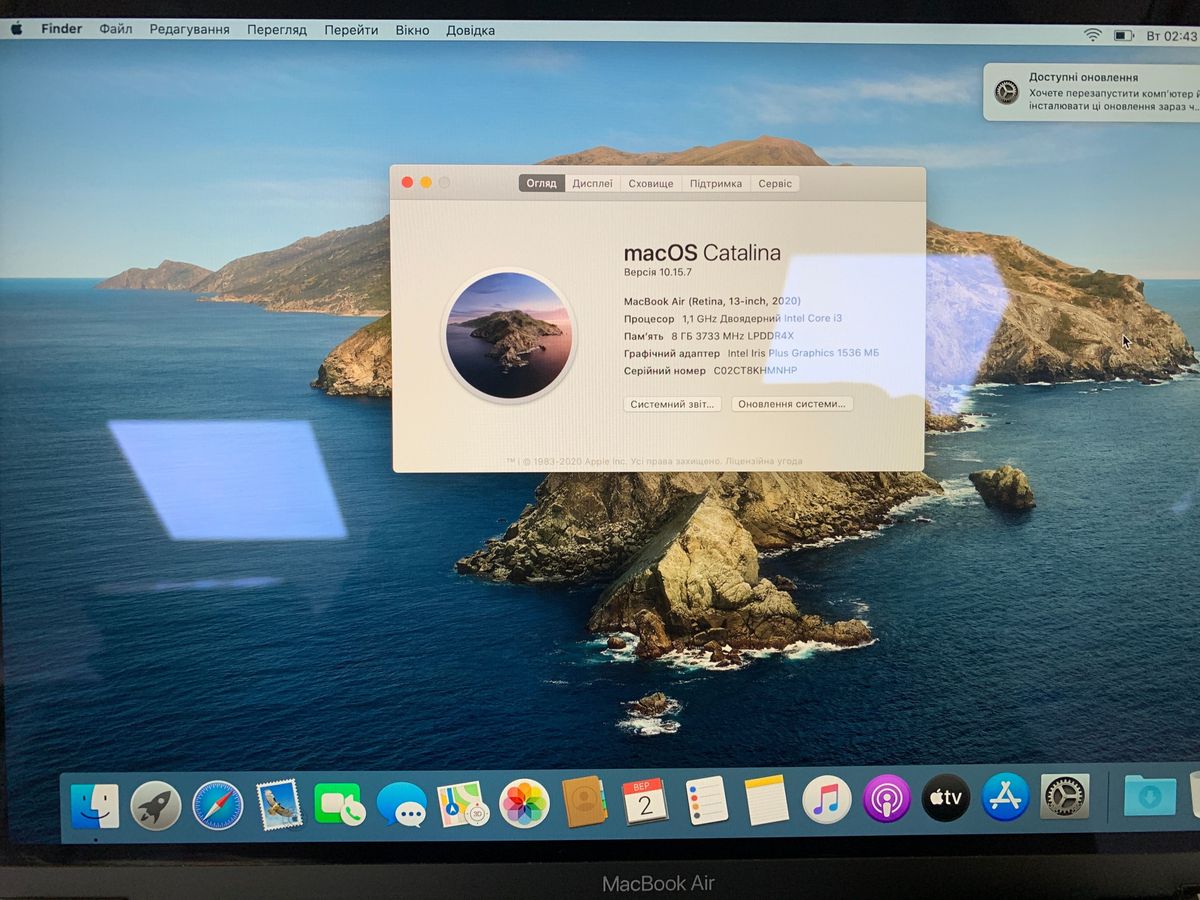Switch to the Сховище tab
The image size is (1200, 900).
(650, 183)
